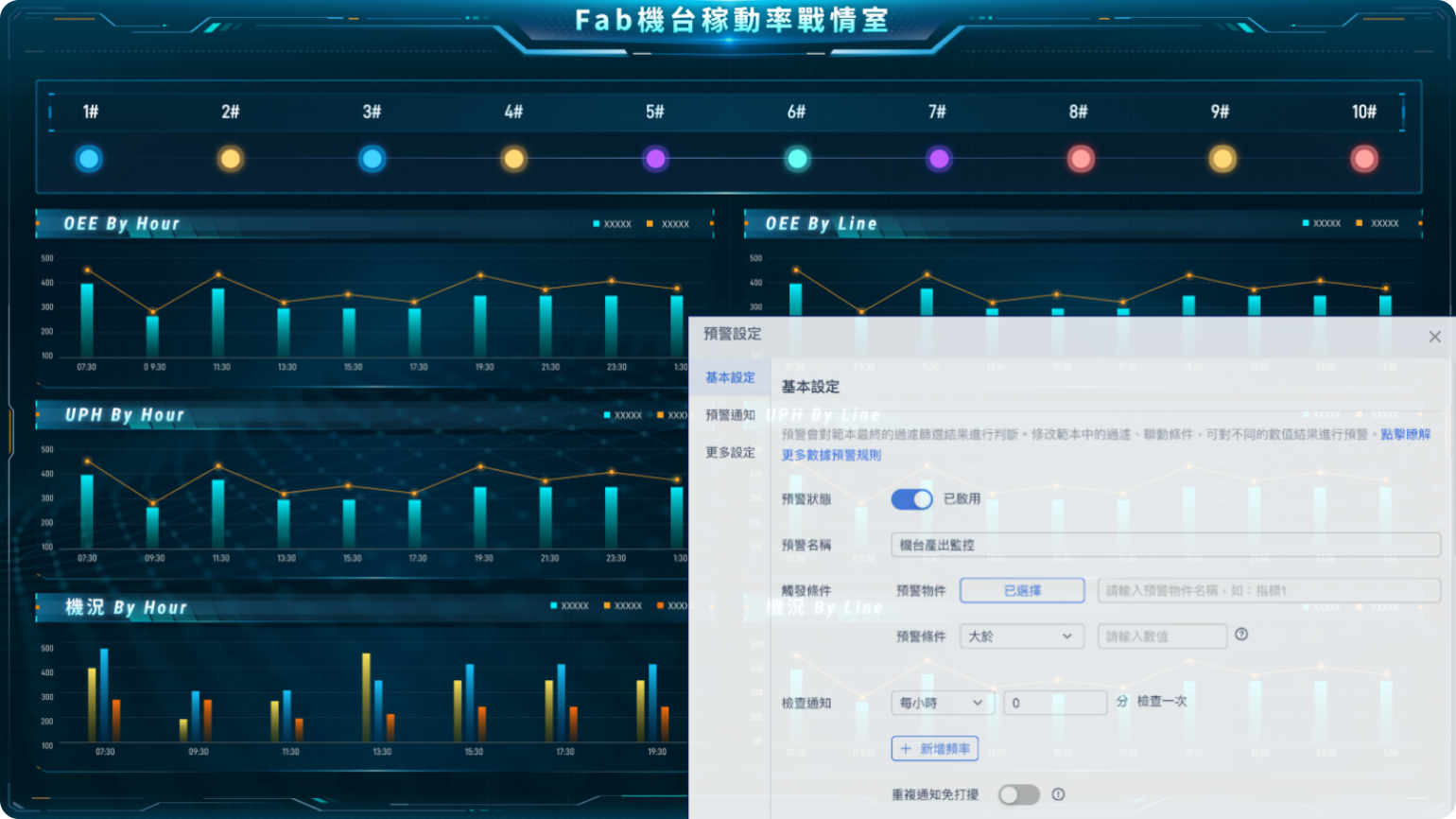Image resolution: width=1456 pixels, height=819 pixels.
Task: Click 07:30 bar in OEE By Hour chart
Action: click(87, 320)
